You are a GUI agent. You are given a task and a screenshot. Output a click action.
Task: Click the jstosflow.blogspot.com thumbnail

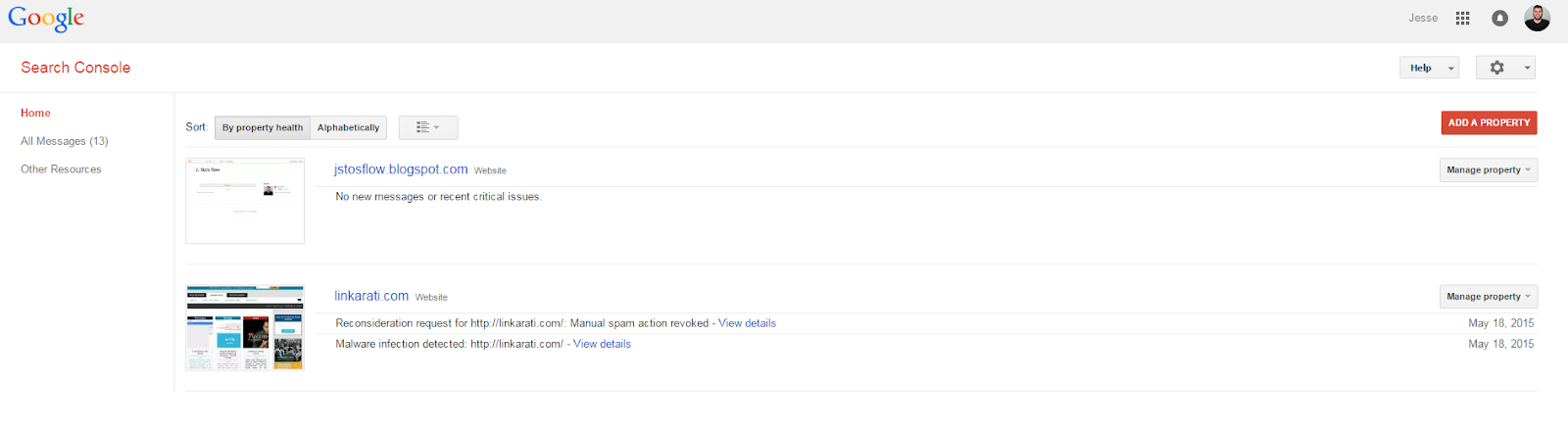tap(245, 201)
